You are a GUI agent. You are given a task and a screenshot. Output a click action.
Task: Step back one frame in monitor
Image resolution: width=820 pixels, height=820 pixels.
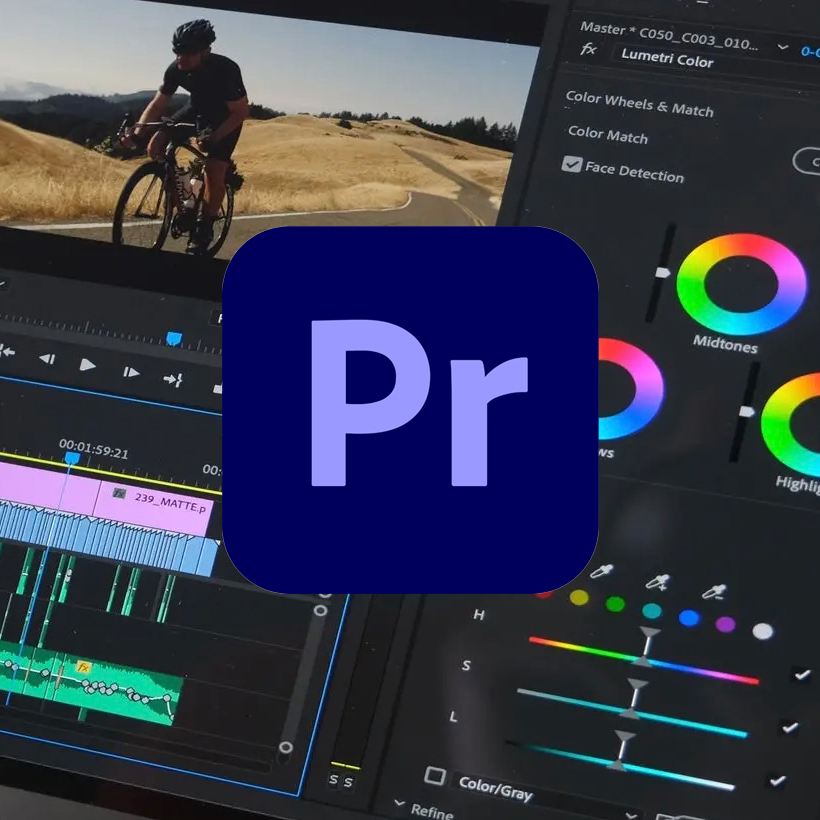click(x=46, y=359)
